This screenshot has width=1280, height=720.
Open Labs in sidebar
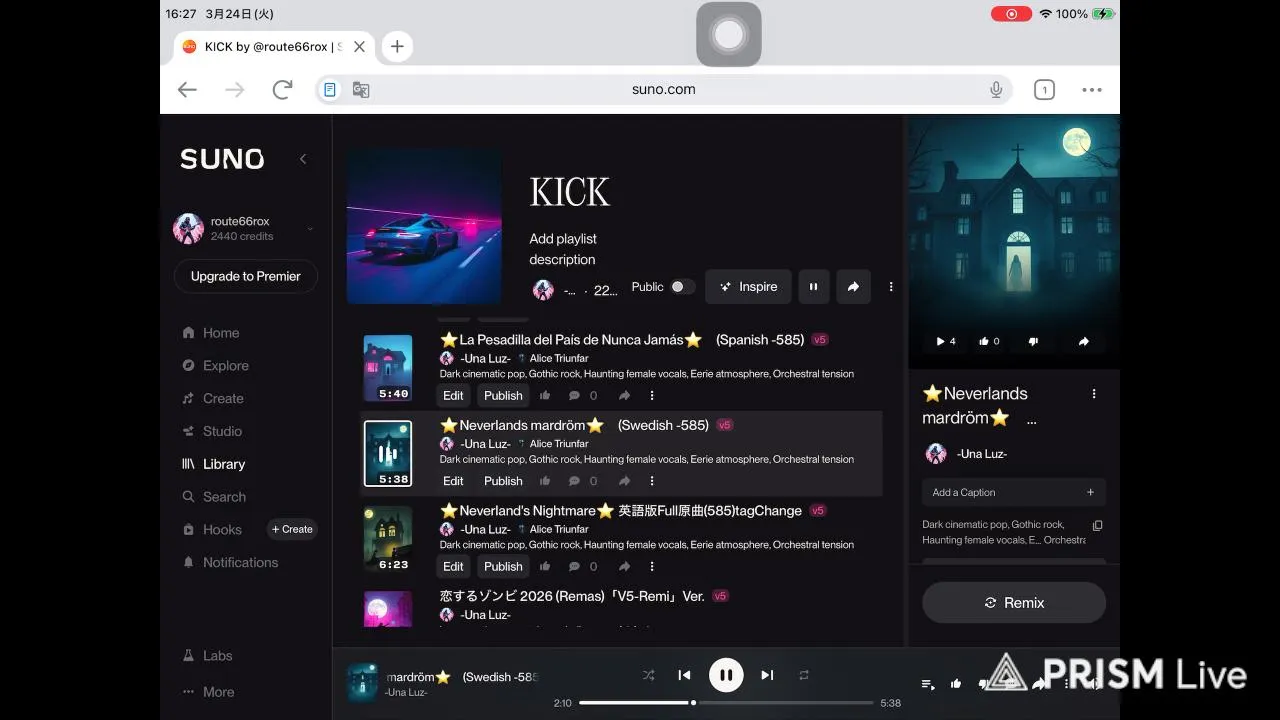[x=208, y=656]
